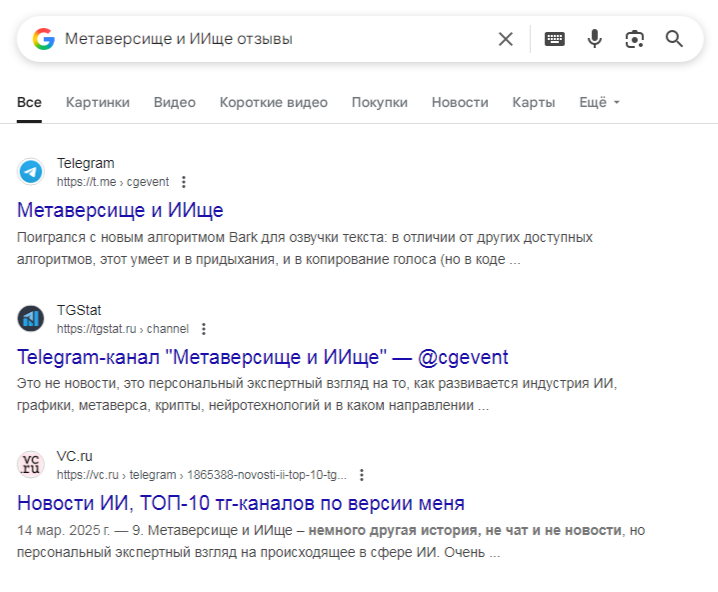The image size is (718, 592).
Task: Click the TGStat site name text
Action: [x=79, y=310]
